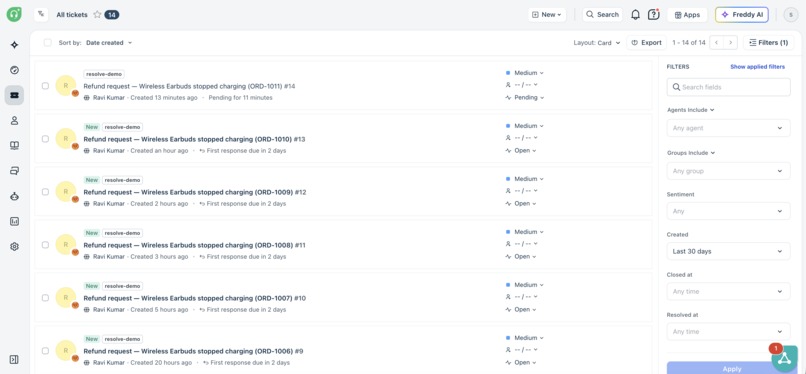Click the ticket views toggle icon
The image size is (806, 374).
tap(41, 14)
